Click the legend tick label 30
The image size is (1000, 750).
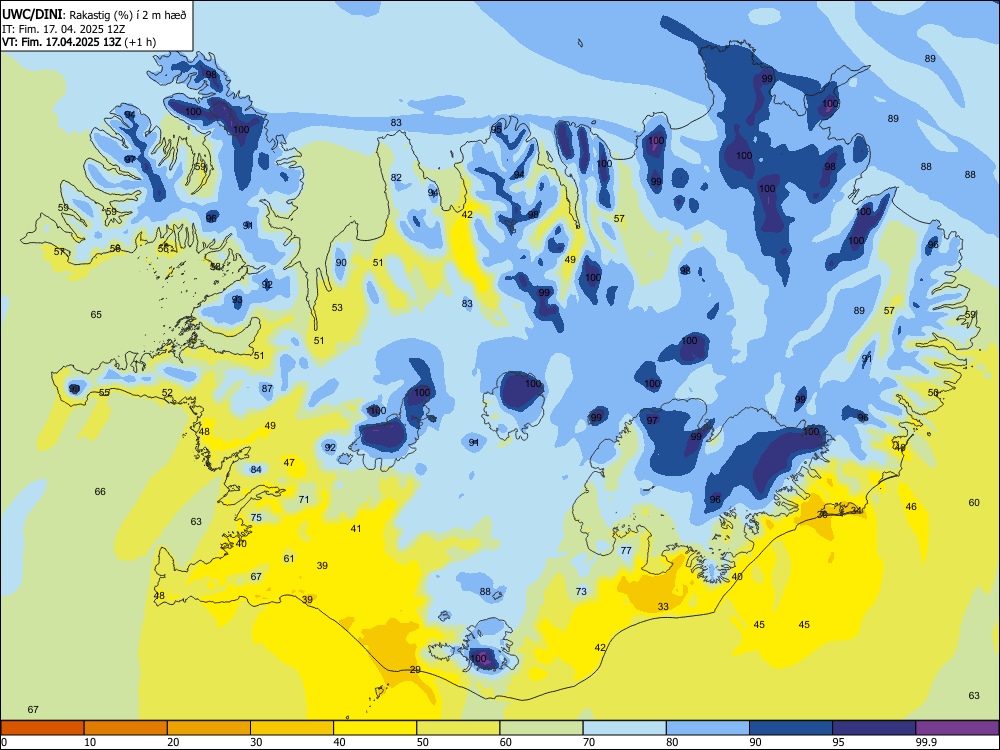click(x=256, y=742)
